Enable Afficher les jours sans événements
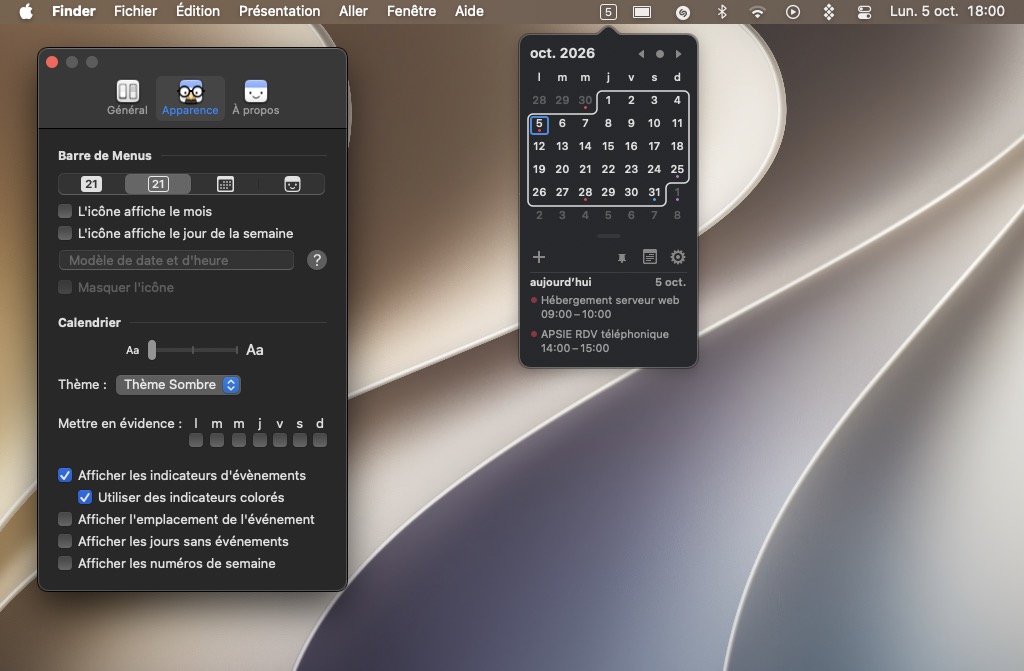The image size is (1024, 671). tap(65, 541)
